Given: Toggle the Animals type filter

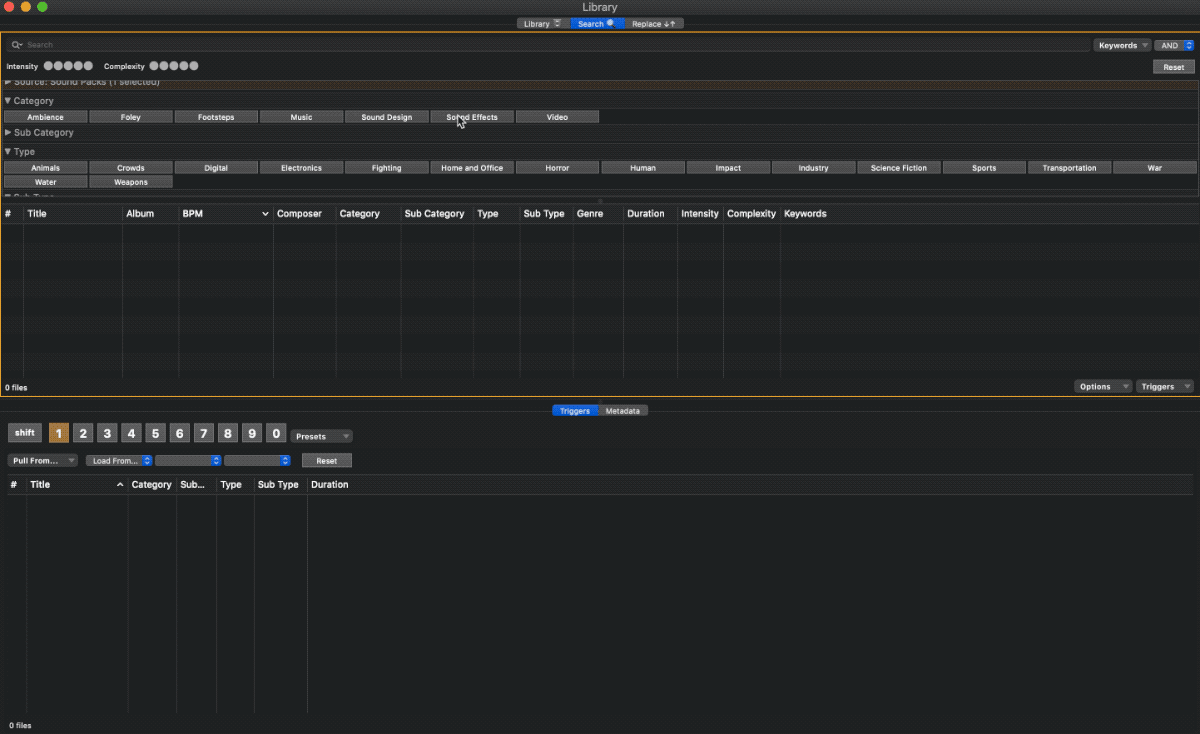Looking at the screenshot, I should point(45,168).
